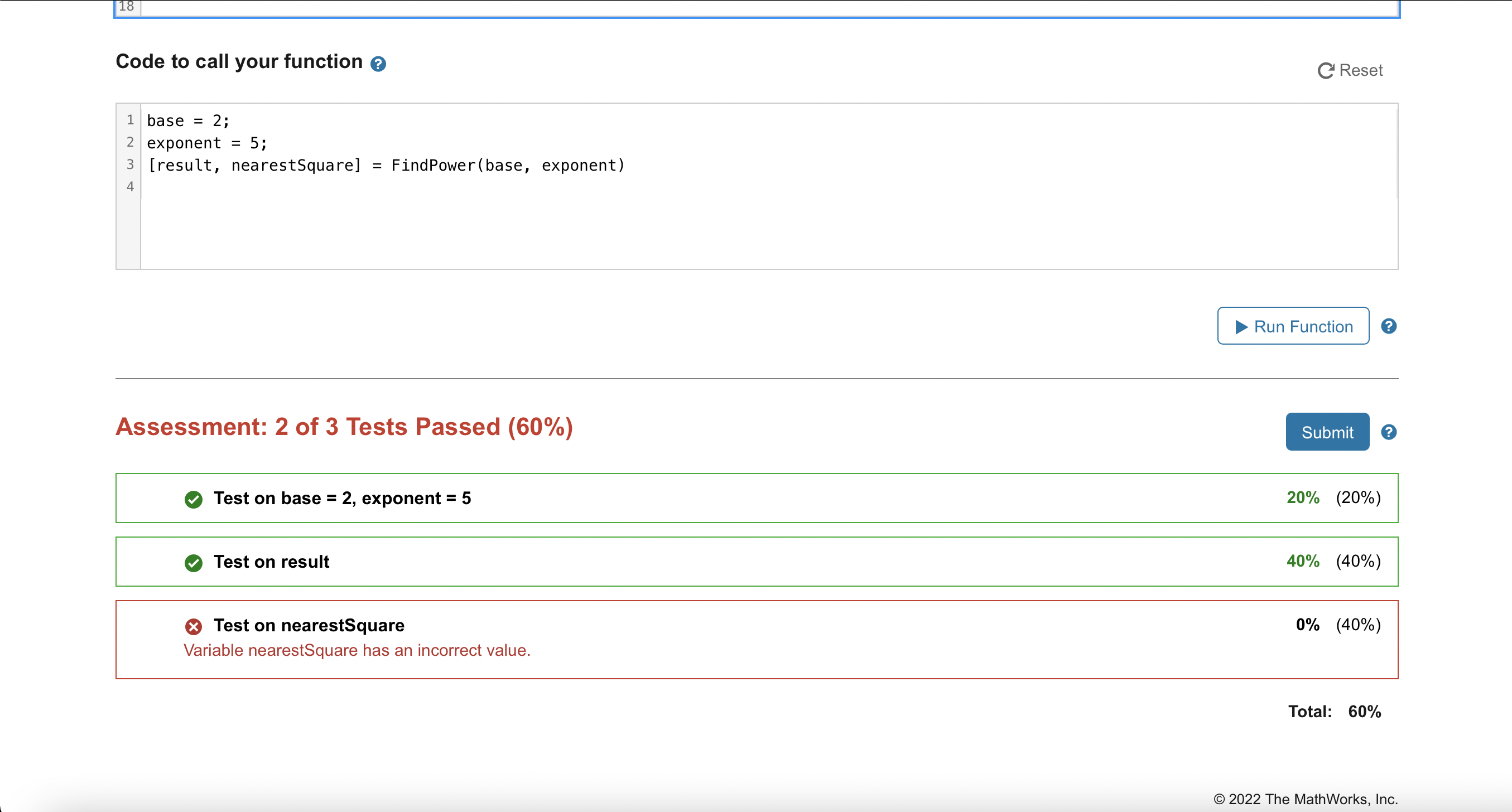Click line 1 containing base = 2
Image resolution: width=1512 pixels, height=812 pixels.
click(188, 120)
